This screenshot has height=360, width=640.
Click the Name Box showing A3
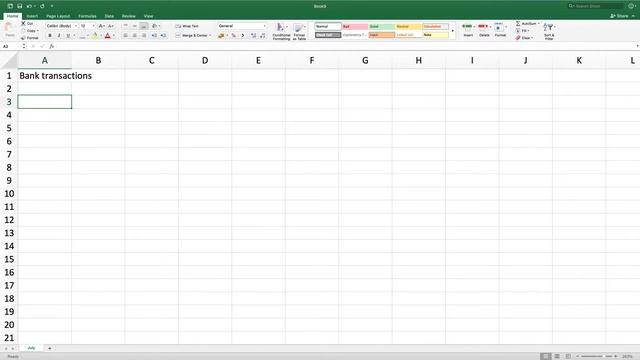point(12,47)
